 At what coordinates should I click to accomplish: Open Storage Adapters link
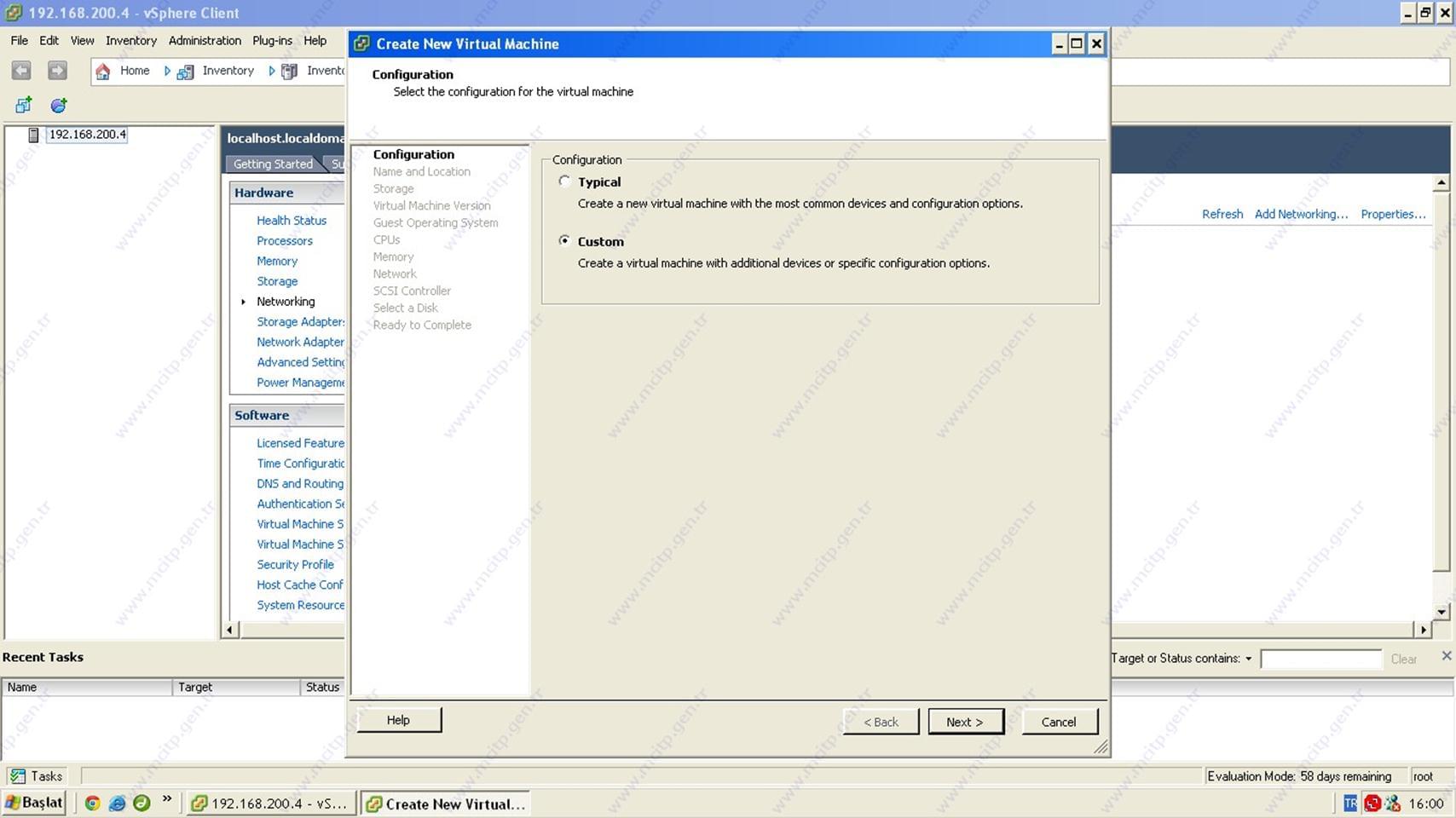click(x=301, y=321)
